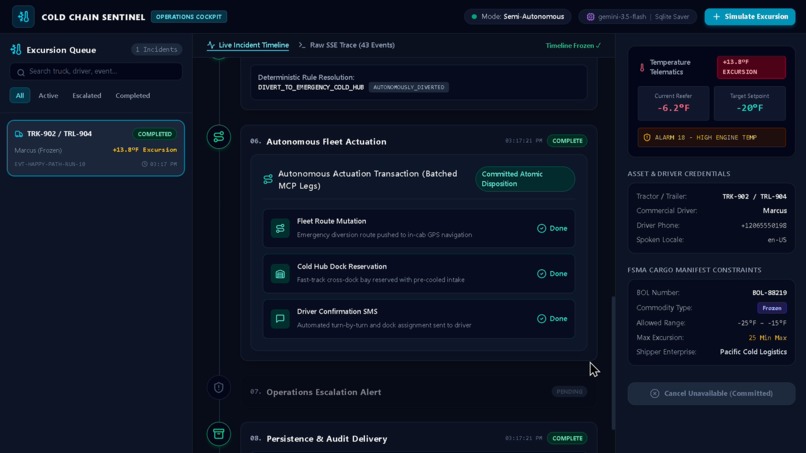Select the Completed queue filter
This screenshot has height=453, width=806.
(133, 96)
